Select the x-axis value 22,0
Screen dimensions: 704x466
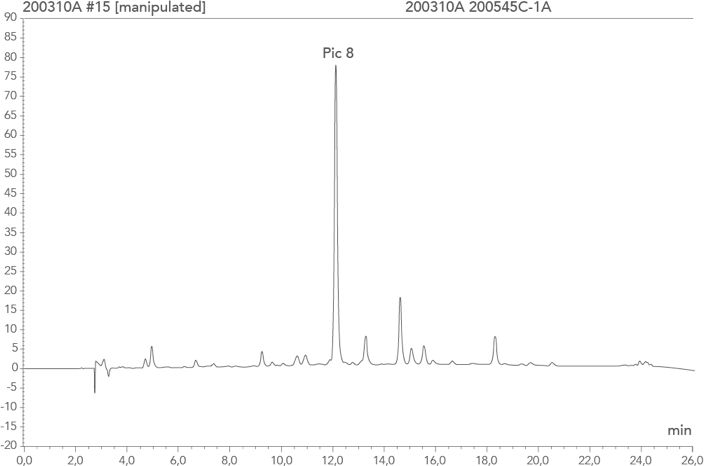click(x=590, y=460)
